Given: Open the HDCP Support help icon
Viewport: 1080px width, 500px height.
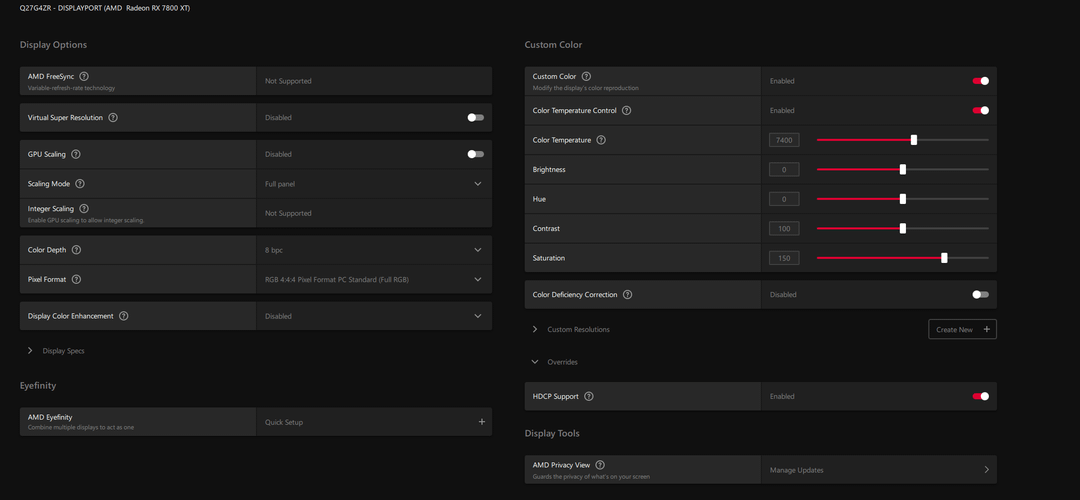Looking at the screenshot, I should point(589,396).
